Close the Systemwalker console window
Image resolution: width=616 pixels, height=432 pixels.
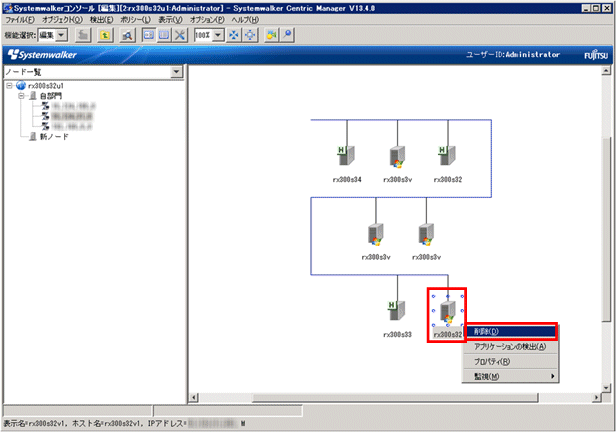(606, 8)
